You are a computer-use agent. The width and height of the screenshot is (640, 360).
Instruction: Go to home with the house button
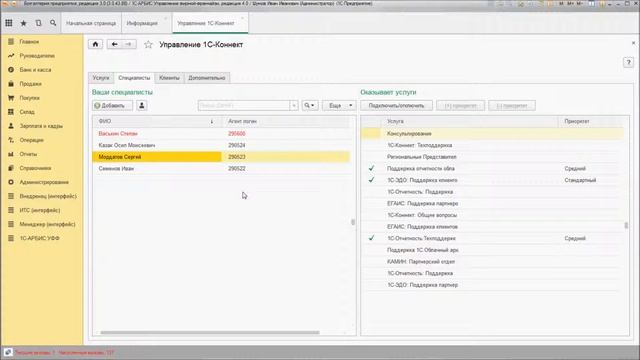click(96, 44)
